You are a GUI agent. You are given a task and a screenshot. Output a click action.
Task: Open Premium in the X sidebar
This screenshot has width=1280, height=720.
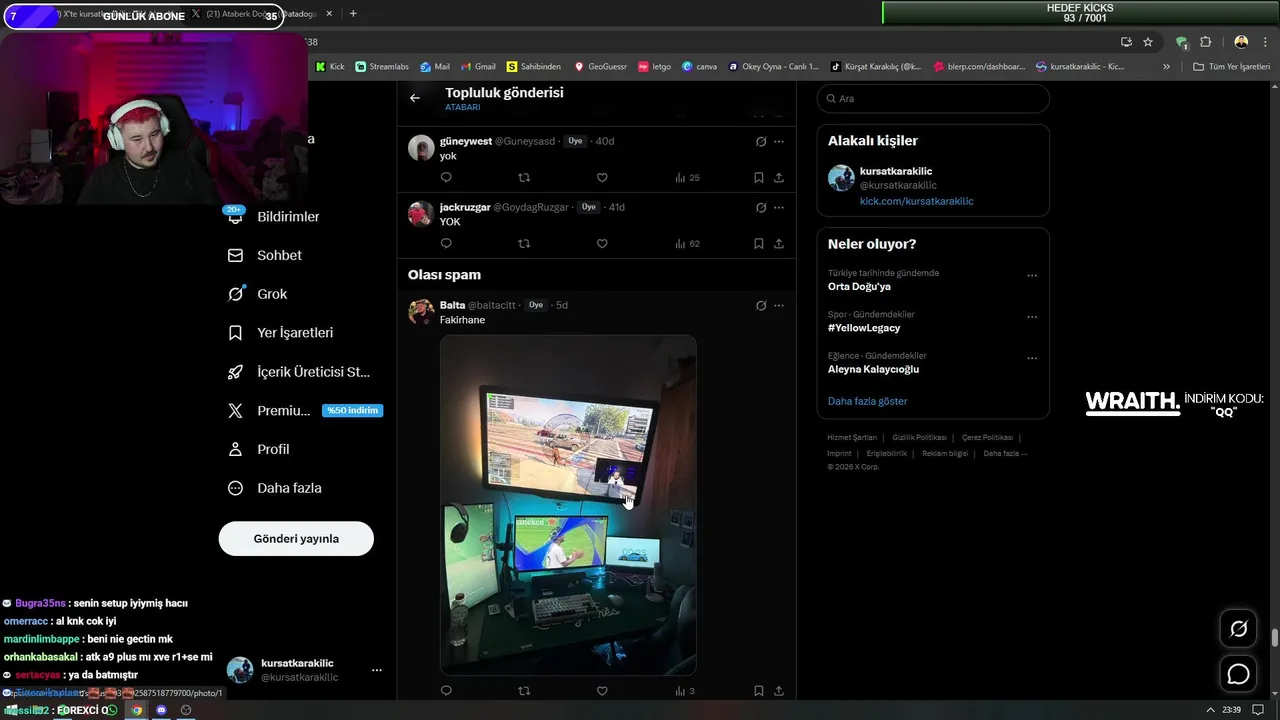[305, 411]
